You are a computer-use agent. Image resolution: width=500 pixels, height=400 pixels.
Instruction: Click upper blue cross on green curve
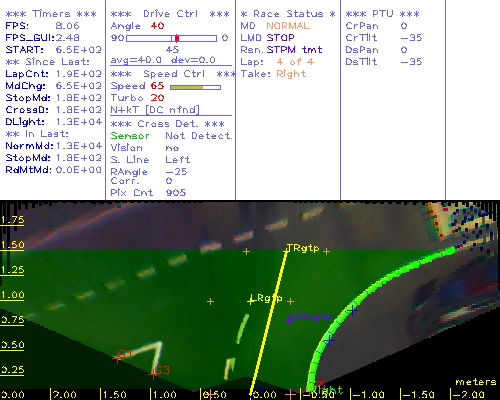tap(353, 311)
